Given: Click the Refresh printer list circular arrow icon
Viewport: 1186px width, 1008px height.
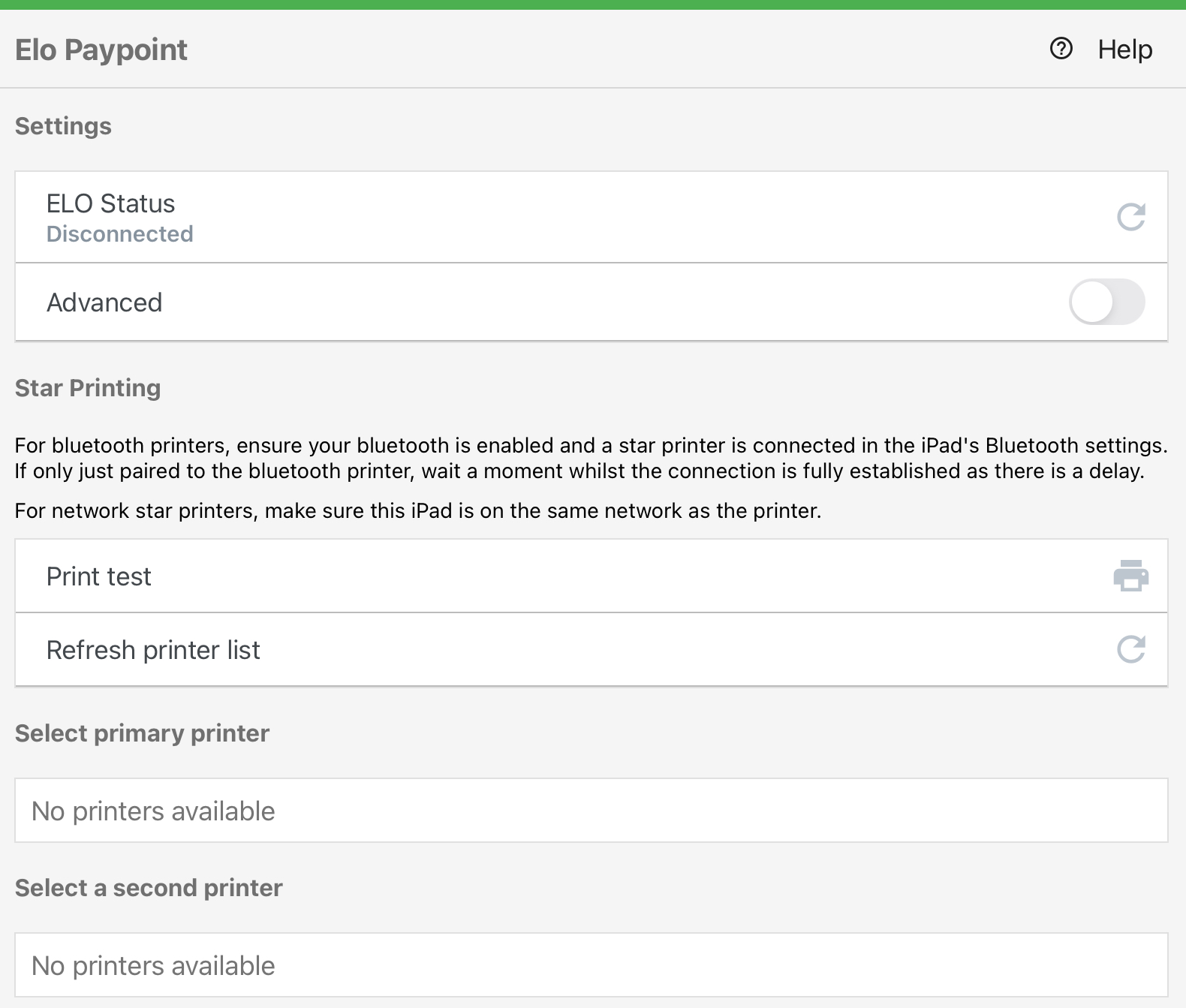Looking at the screenshot, I should 1130,649.
